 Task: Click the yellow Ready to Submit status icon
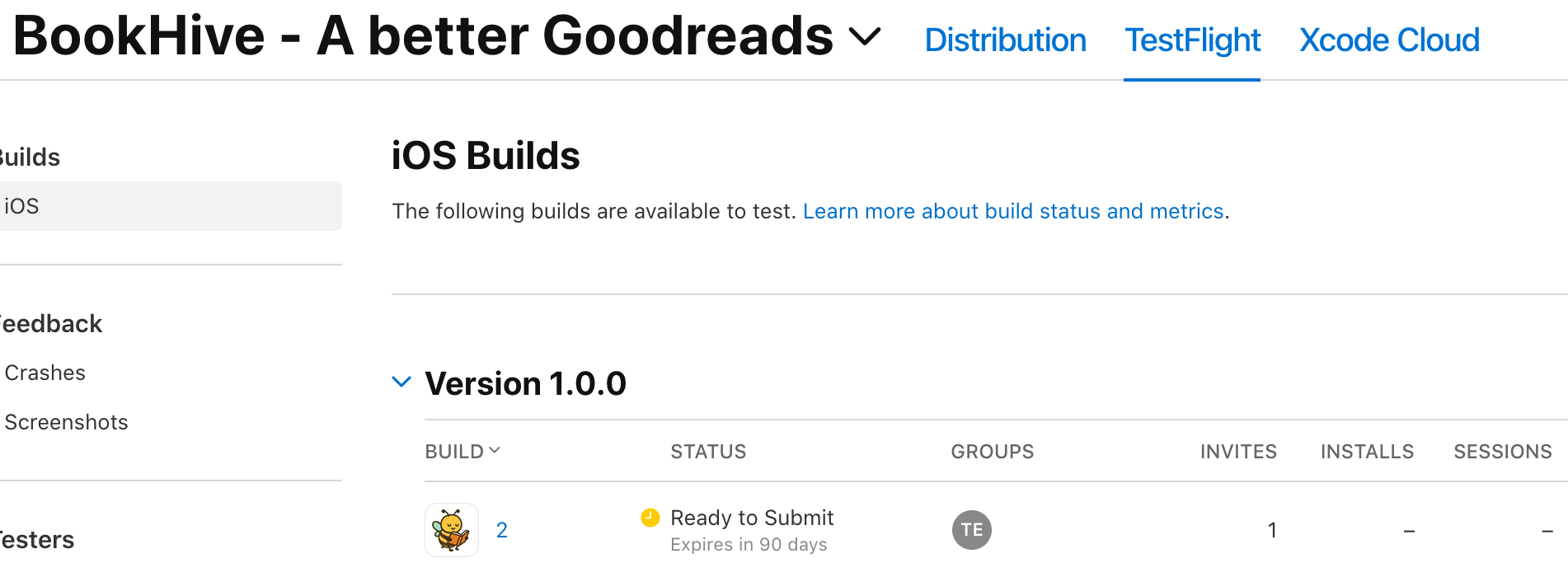click(650, 518)
